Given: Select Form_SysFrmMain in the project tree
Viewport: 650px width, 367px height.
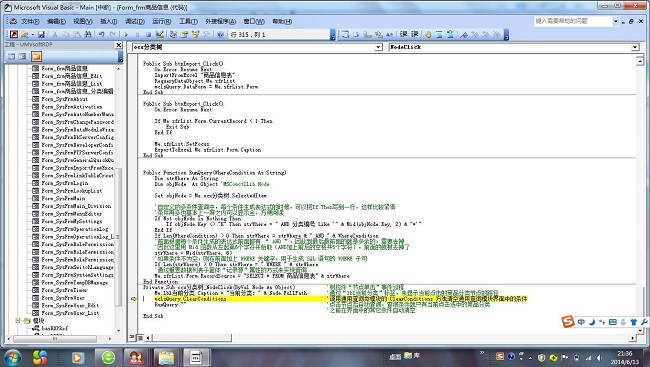Looking at the screenshot, I should point(63,198).
